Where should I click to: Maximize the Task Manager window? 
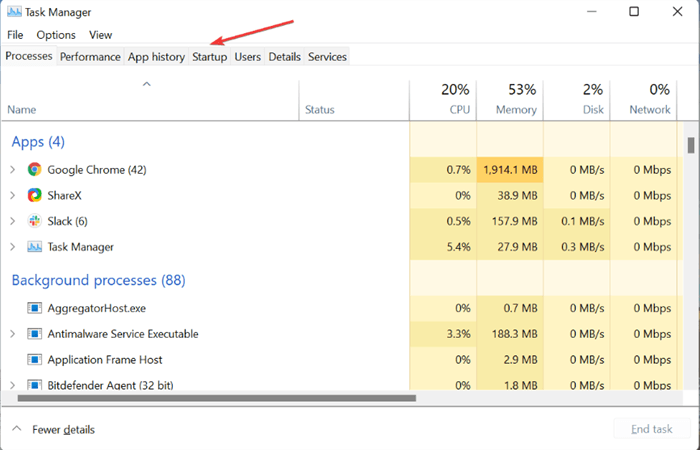(x=634, y=12)
